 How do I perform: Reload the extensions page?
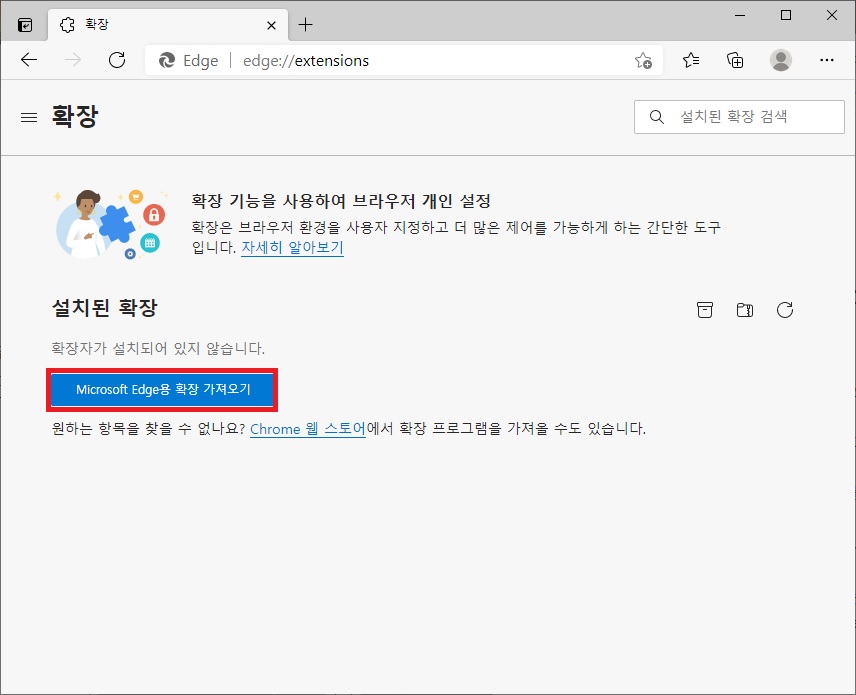117,60
